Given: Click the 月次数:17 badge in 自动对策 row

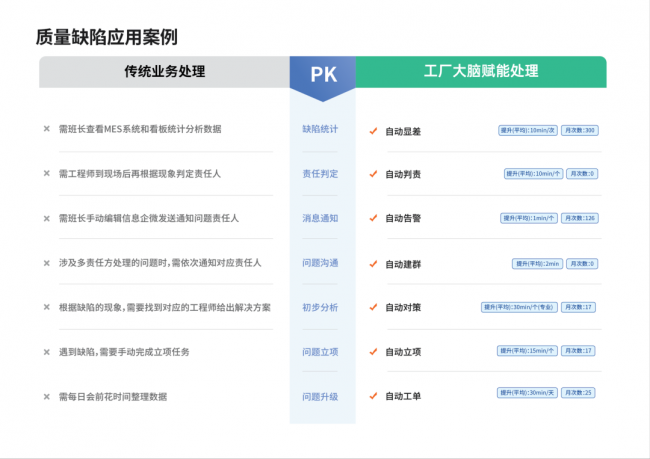Looking at the screenshot, I should (578, 307).
